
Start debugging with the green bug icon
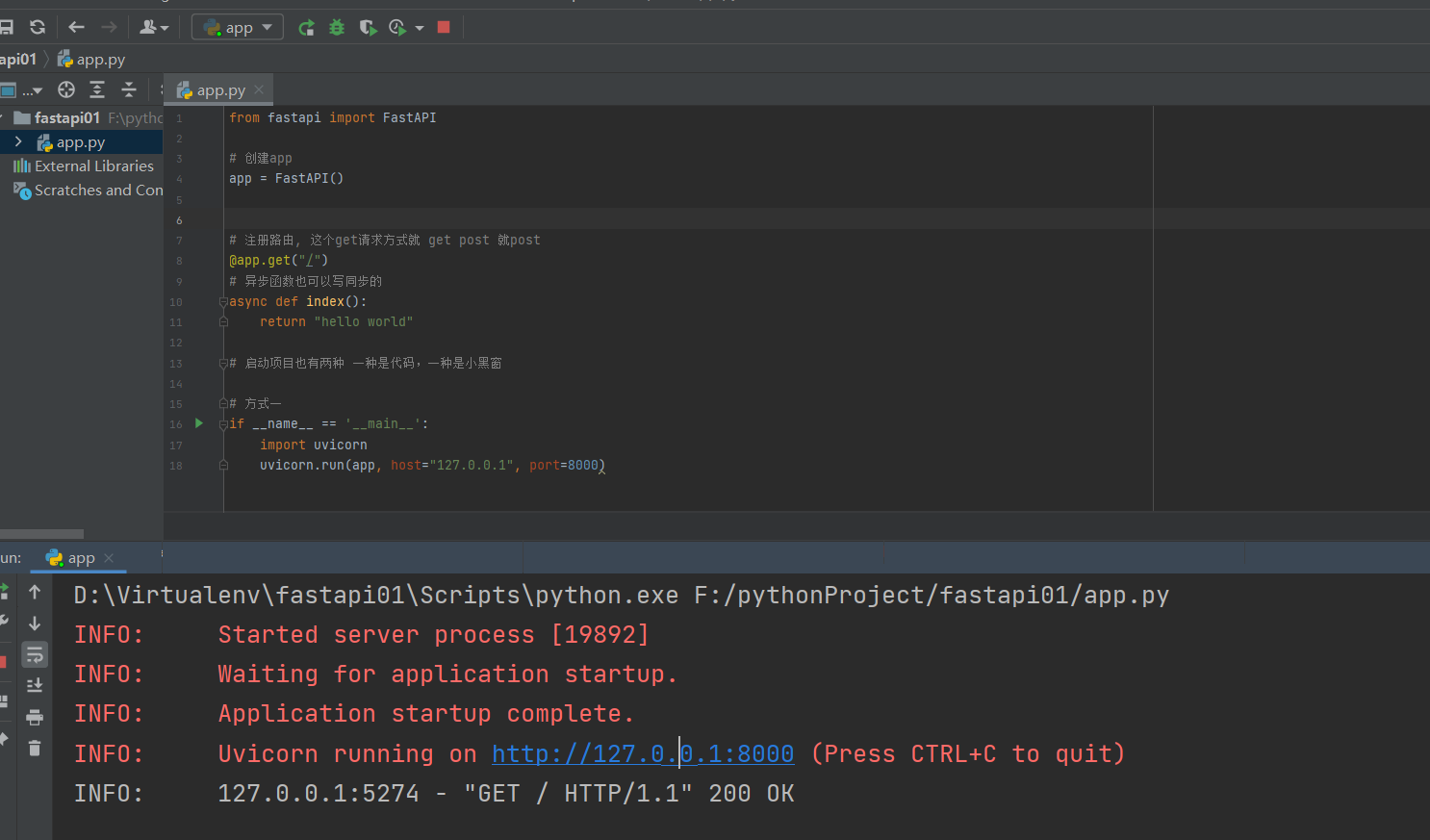(337, 27)
